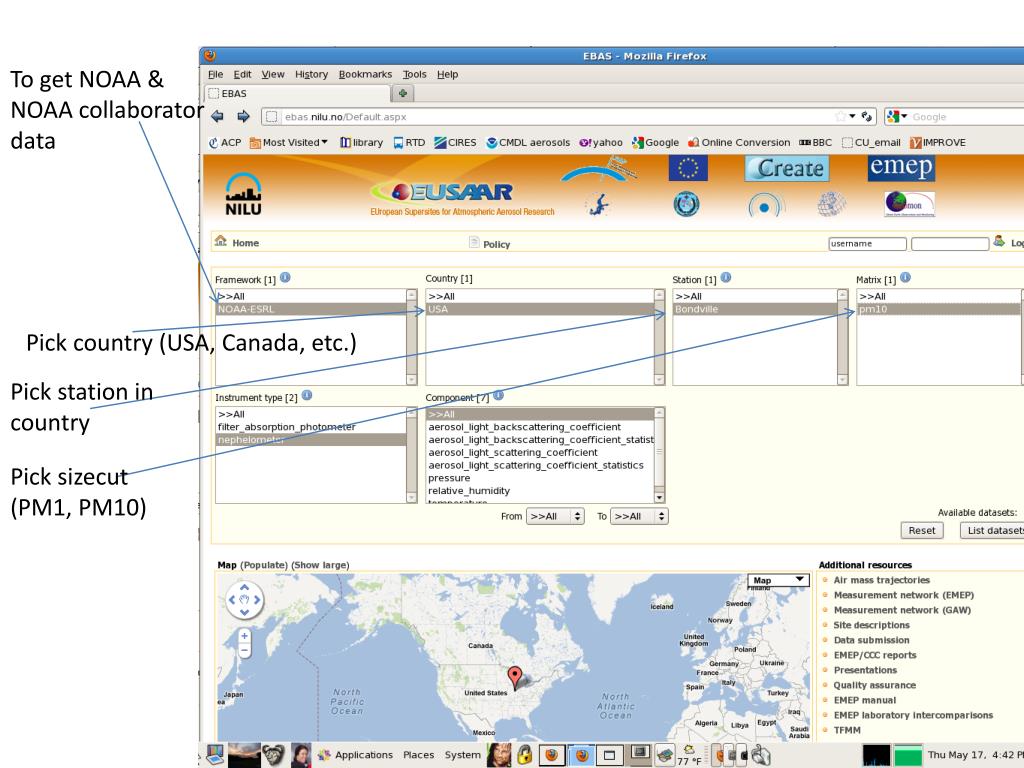
Task: Open Site descriptions resource link
Action: coord(871,625)
